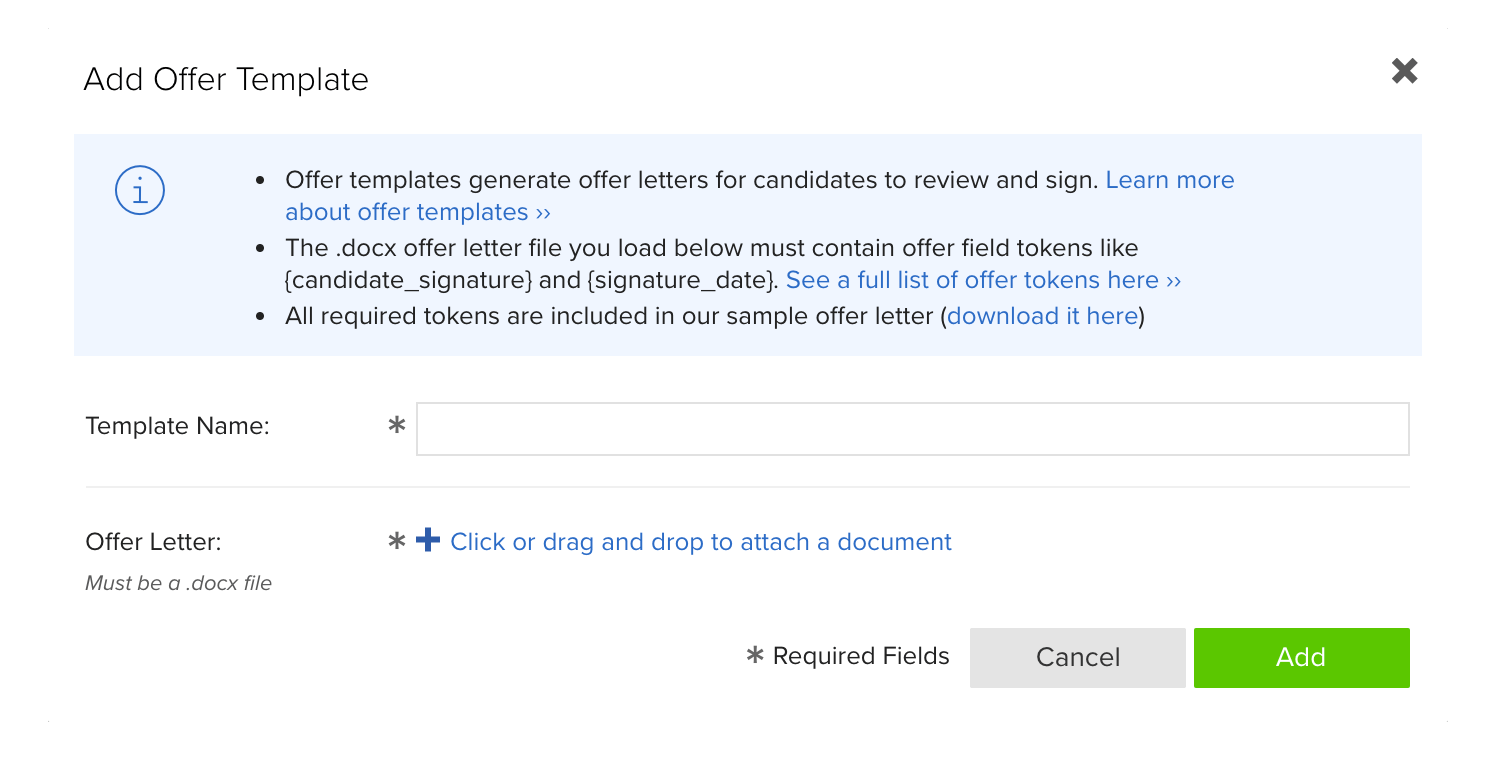1494x764 pixels.
Task: Click the download it here link
Action: pos(1042,316)
